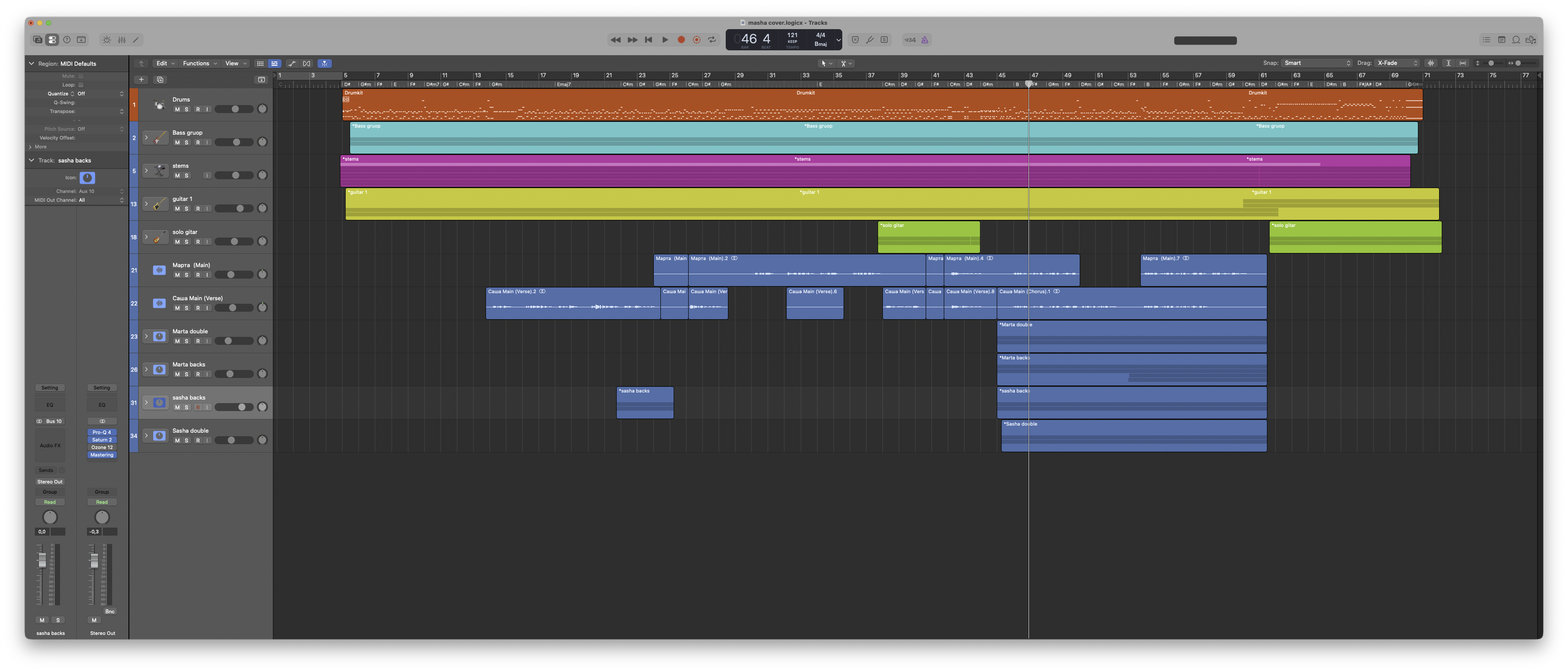Viewport: 1568px width, 672px height.
Task: Open the Drag X-Fade dropdown
Action: point(1397,63)
